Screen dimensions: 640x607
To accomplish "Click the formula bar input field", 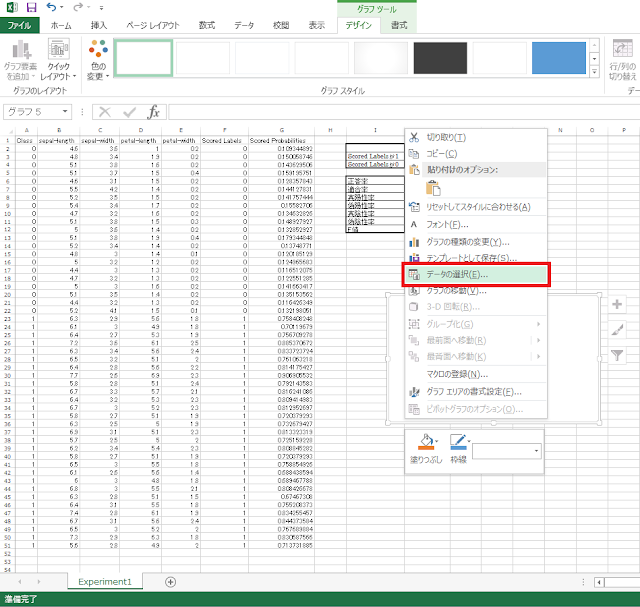I will click(400, 112).
